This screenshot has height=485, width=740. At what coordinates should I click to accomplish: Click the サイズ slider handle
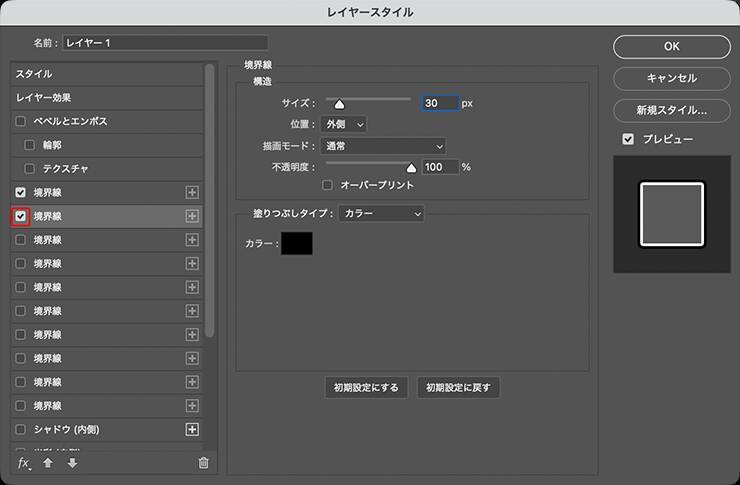[339, 104]
